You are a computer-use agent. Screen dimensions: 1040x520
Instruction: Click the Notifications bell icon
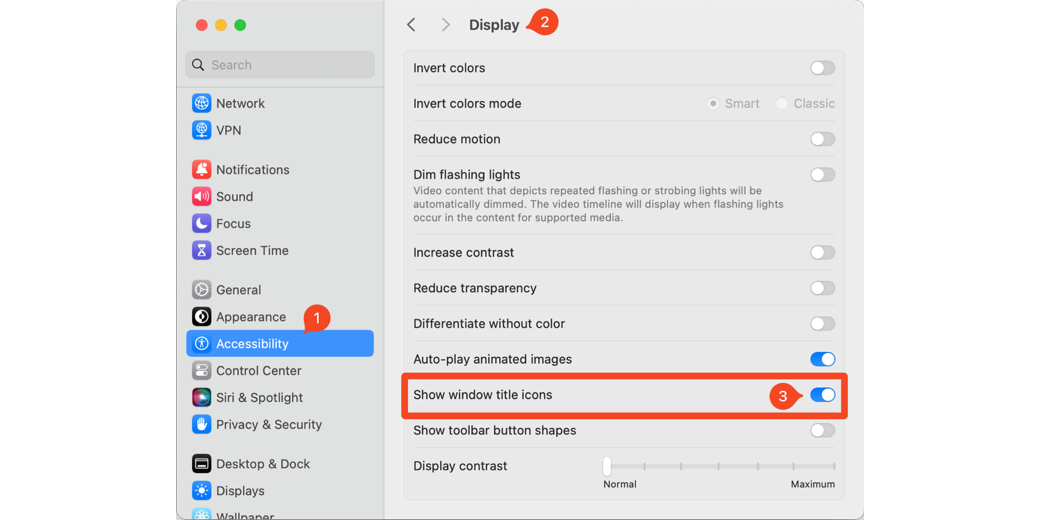[201, 170]
